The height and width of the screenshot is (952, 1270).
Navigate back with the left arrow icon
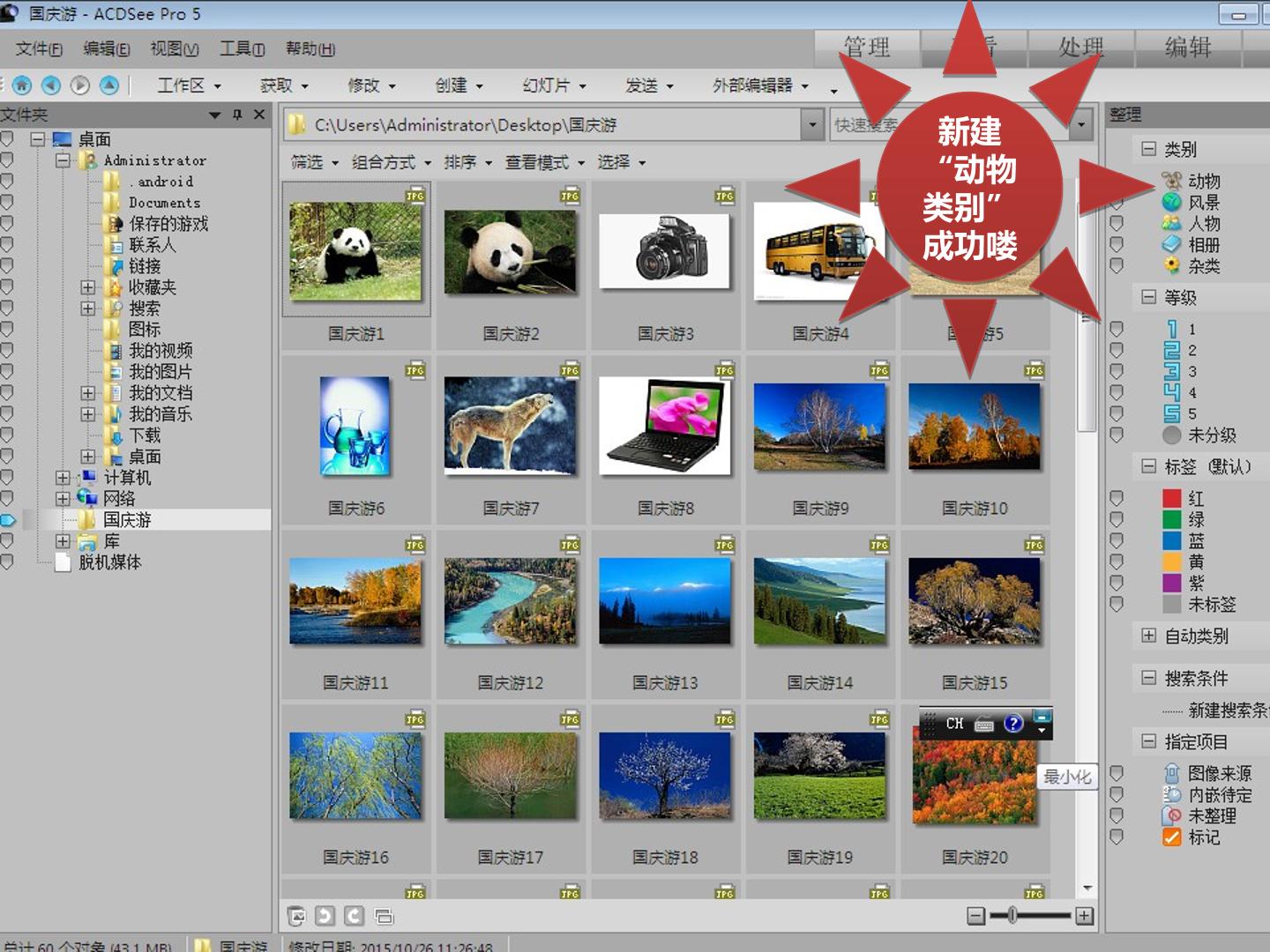coord(51,86)
